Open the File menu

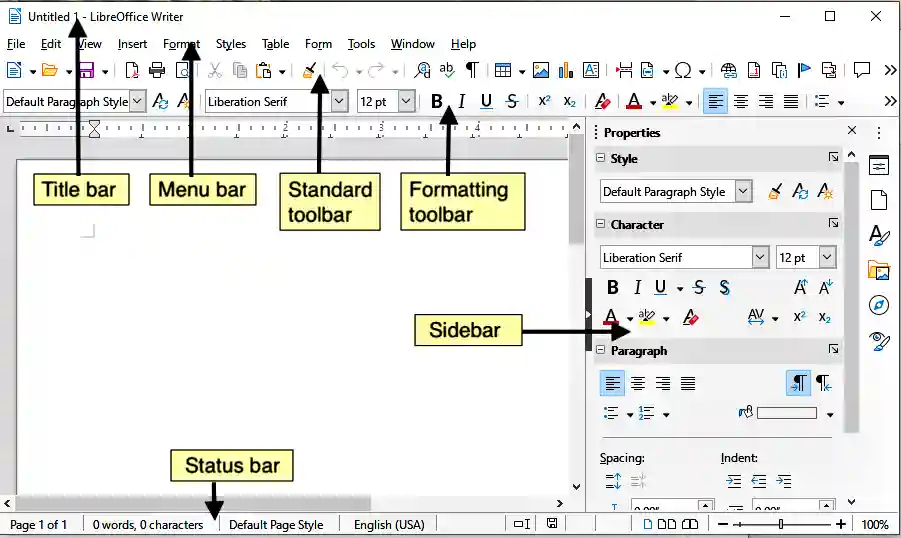click(x=16, y=44)
